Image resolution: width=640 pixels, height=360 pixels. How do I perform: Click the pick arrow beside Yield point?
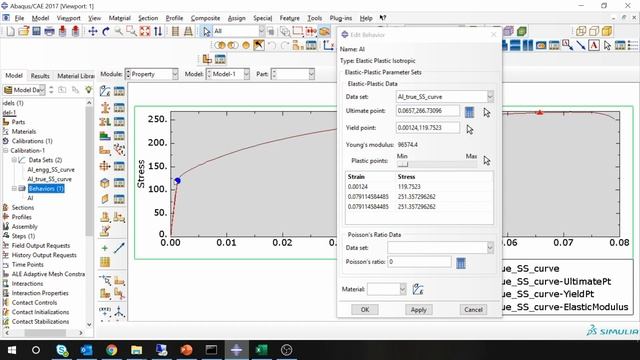pyautogui.click(x=470, y=129)
